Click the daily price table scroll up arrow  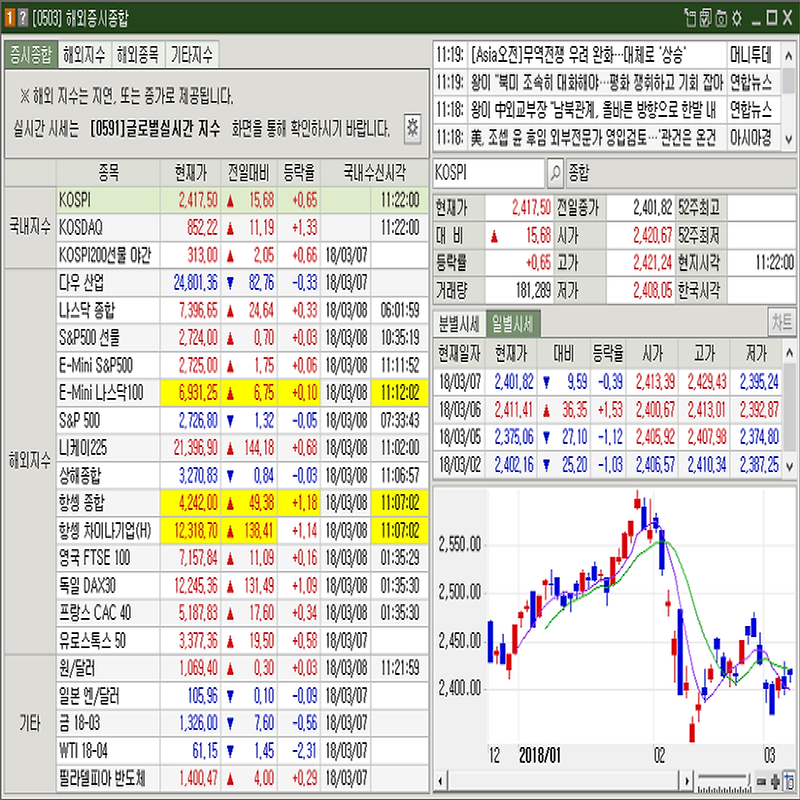click(789, 353)
